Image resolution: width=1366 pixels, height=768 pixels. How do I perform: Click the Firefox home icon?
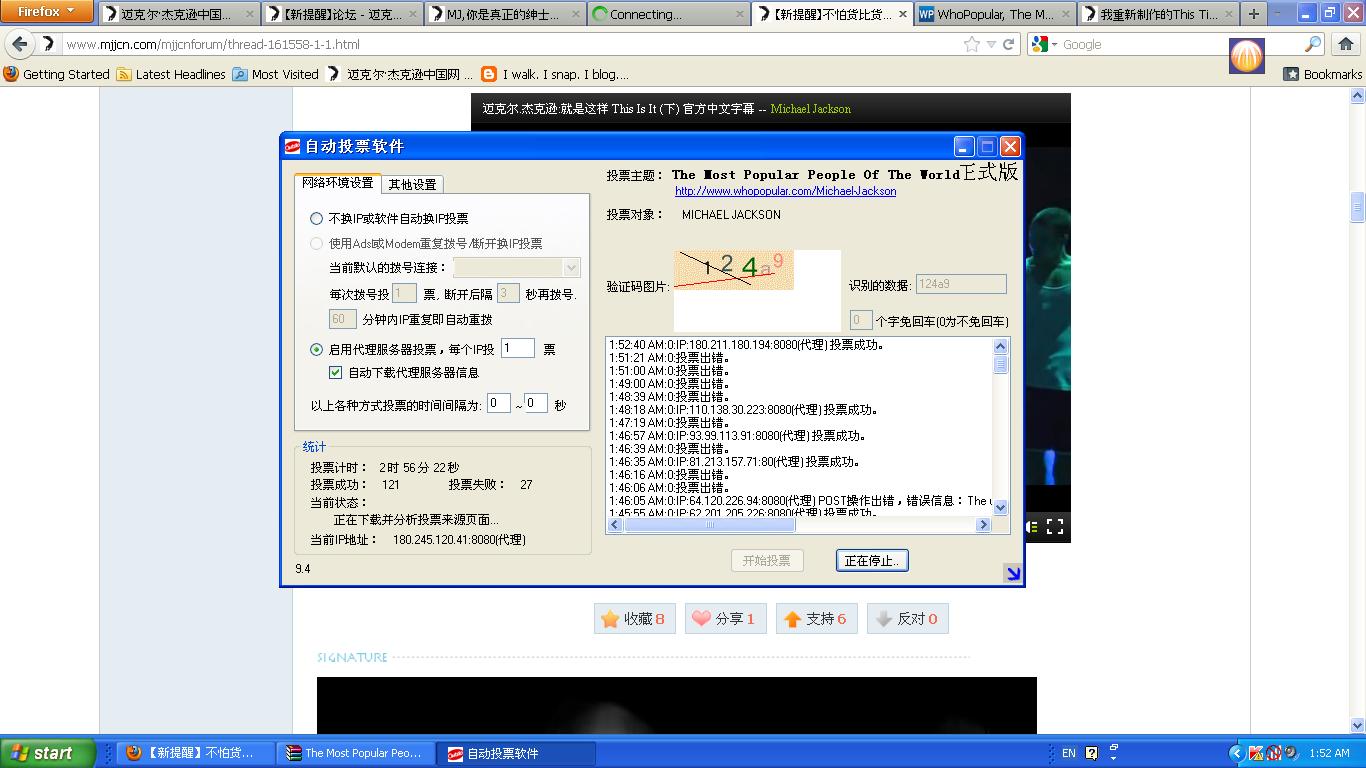pos(1345,44)
